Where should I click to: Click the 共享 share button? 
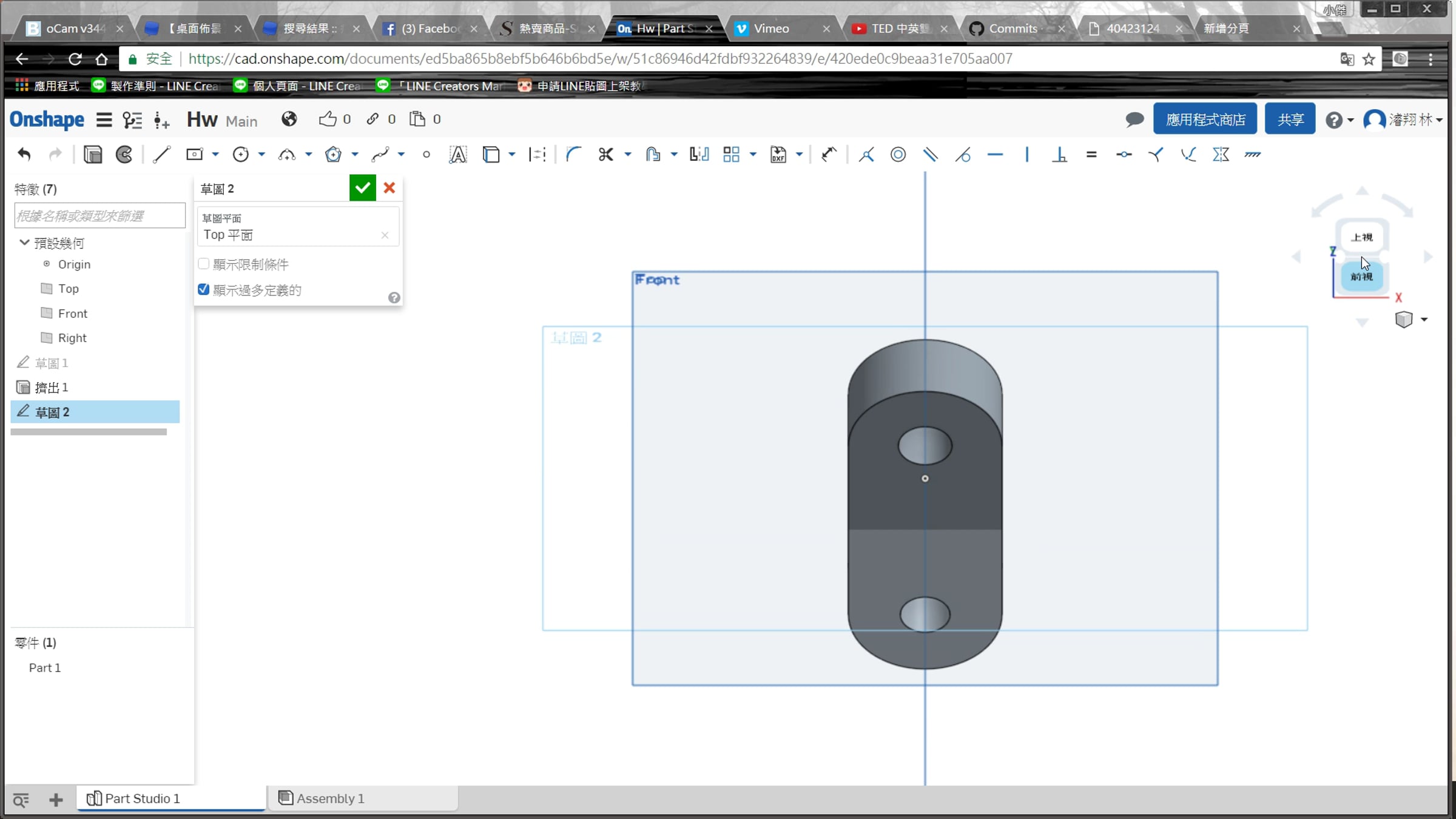click(x=1290, y=119)
